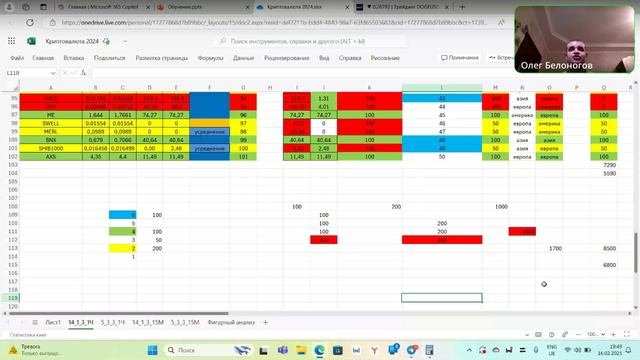This screenshot has width=640, height=360.
Task: Switch to the Лист1 sheet tab
Action: [53, 322]
